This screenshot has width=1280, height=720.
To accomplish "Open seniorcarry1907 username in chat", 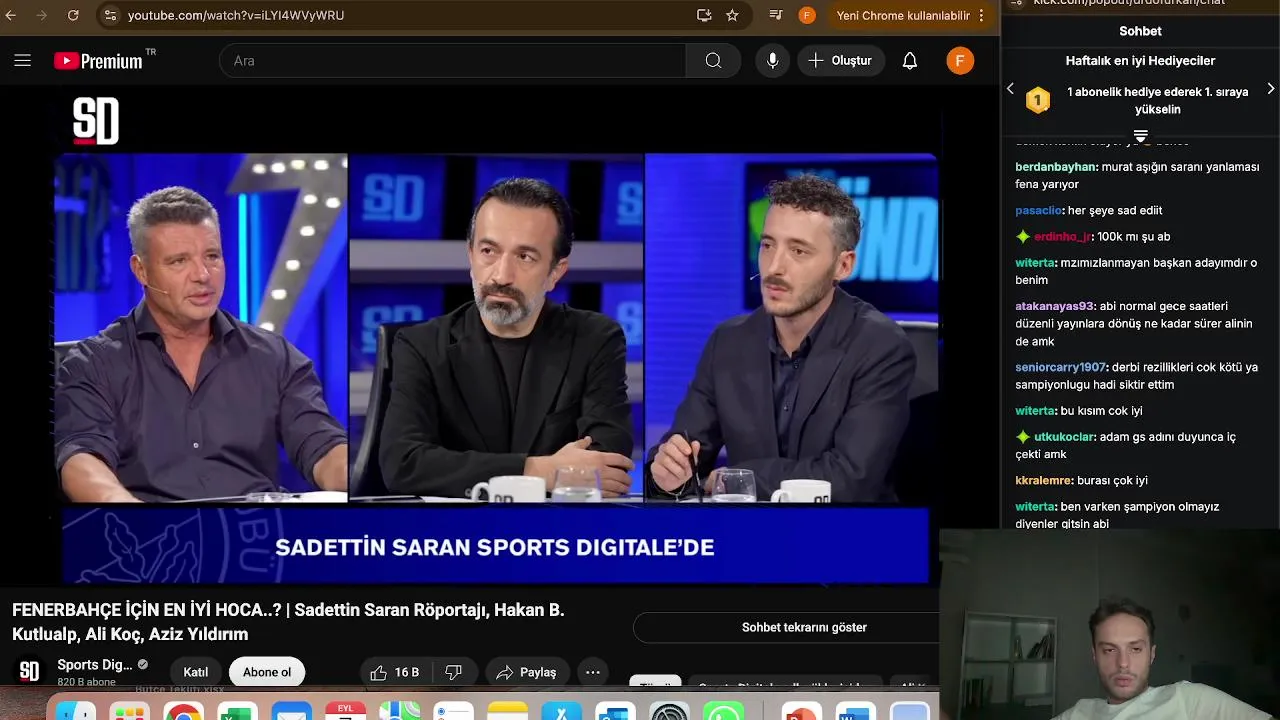I will point(1060,367).
